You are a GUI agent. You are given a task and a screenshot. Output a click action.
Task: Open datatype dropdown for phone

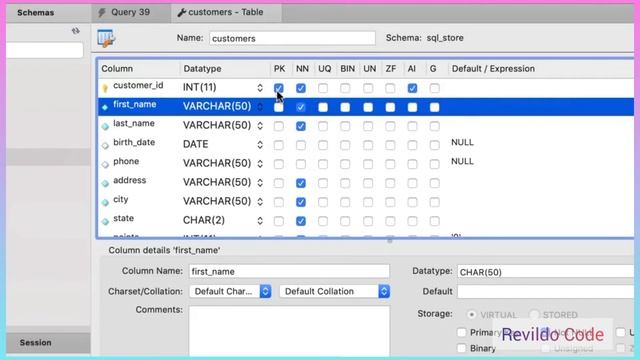(260, 164)
